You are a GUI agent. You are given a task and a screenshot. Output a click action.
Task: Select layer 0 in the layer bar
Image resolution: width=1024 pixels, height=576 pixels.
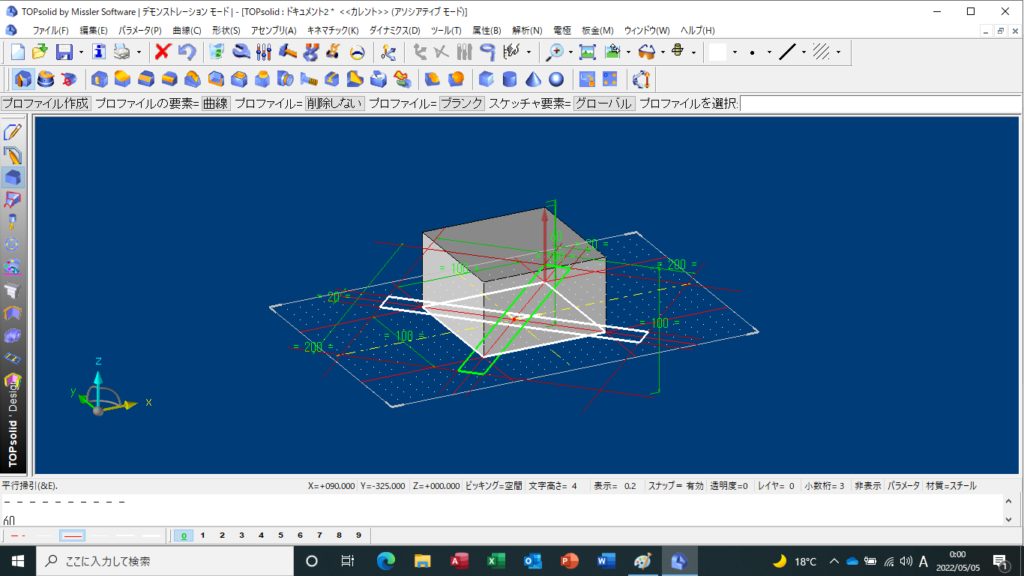[184, 536]
